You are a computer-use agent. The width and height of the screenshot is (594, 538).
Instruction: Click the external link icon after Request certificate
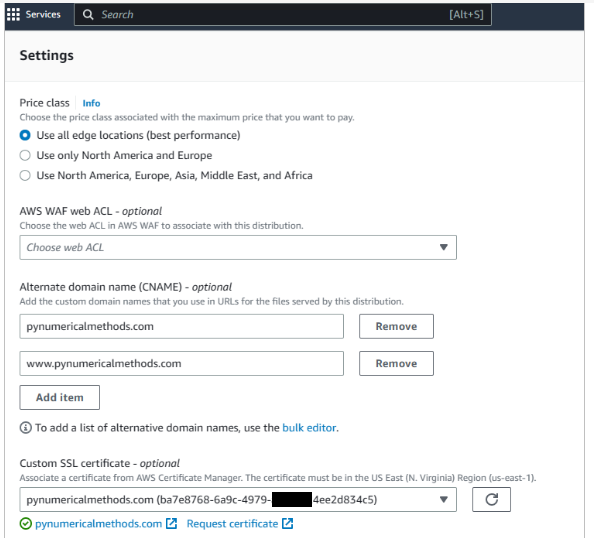point(288,524)
